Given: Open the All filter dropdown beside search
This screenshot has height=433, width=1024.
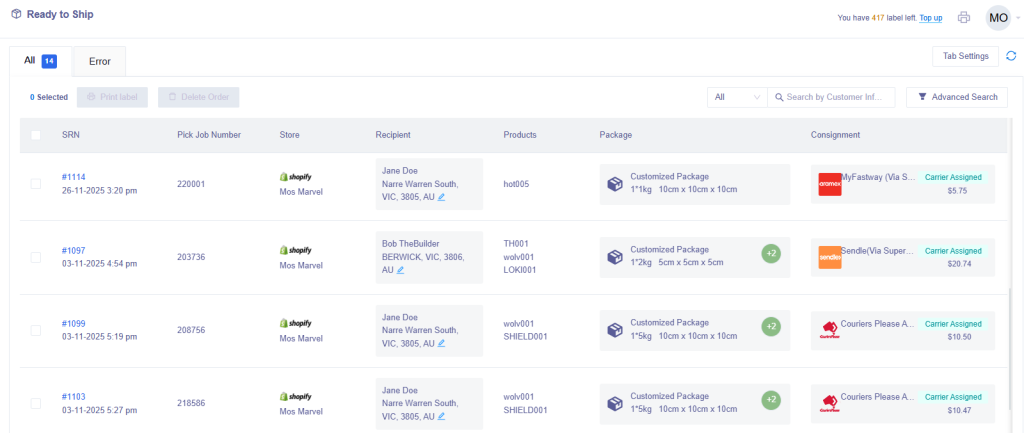Looking at the screenshot, I should (736, 97).
